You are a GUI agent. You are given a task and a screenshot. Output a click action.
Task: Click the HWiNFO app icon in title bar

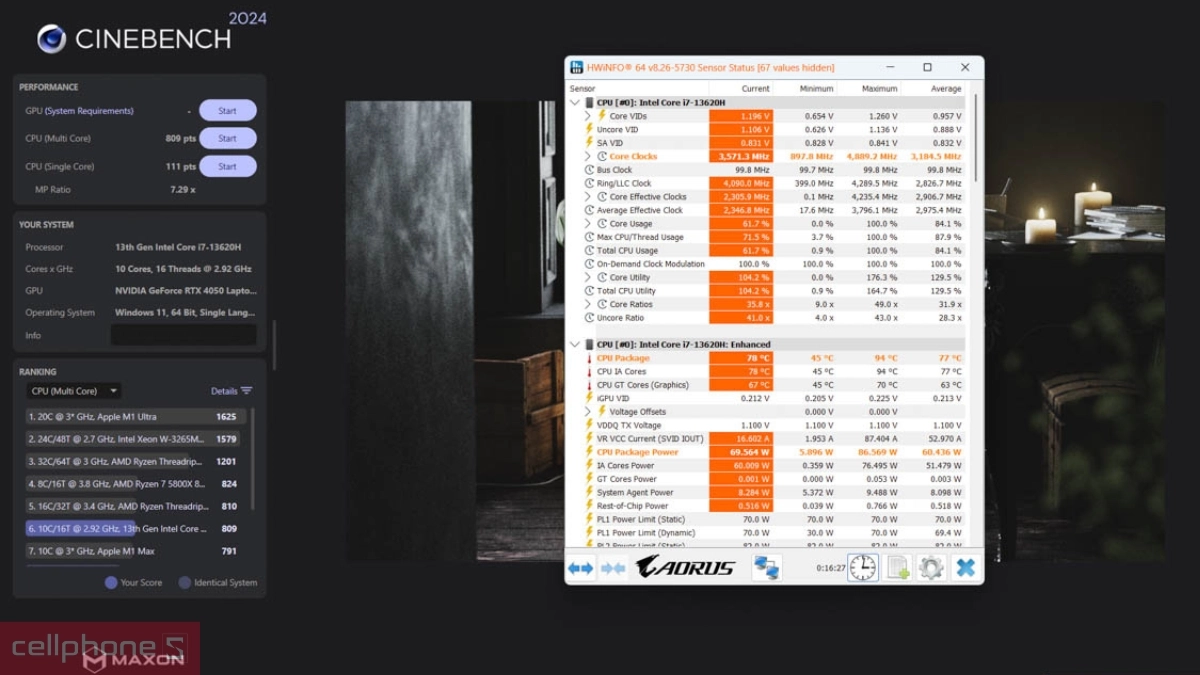click(577, 67)
